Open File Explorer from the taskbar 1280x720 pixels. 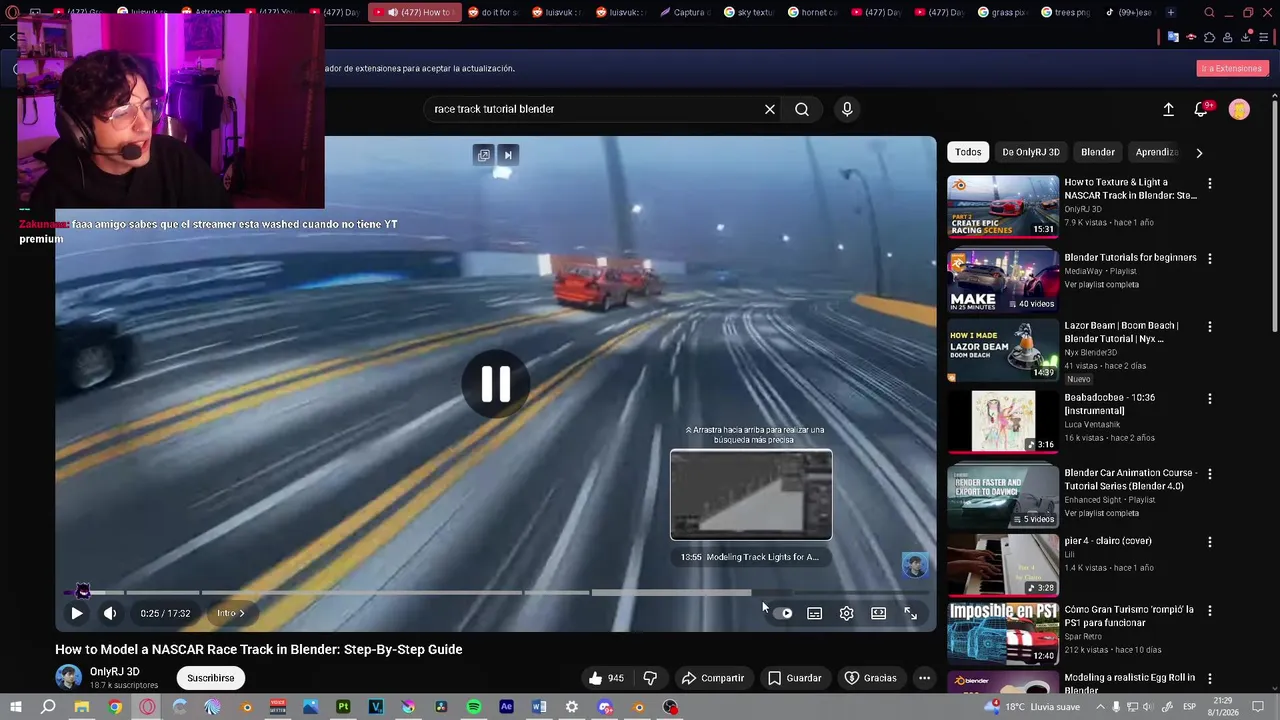pyautogui.click(x=82, y=707)
